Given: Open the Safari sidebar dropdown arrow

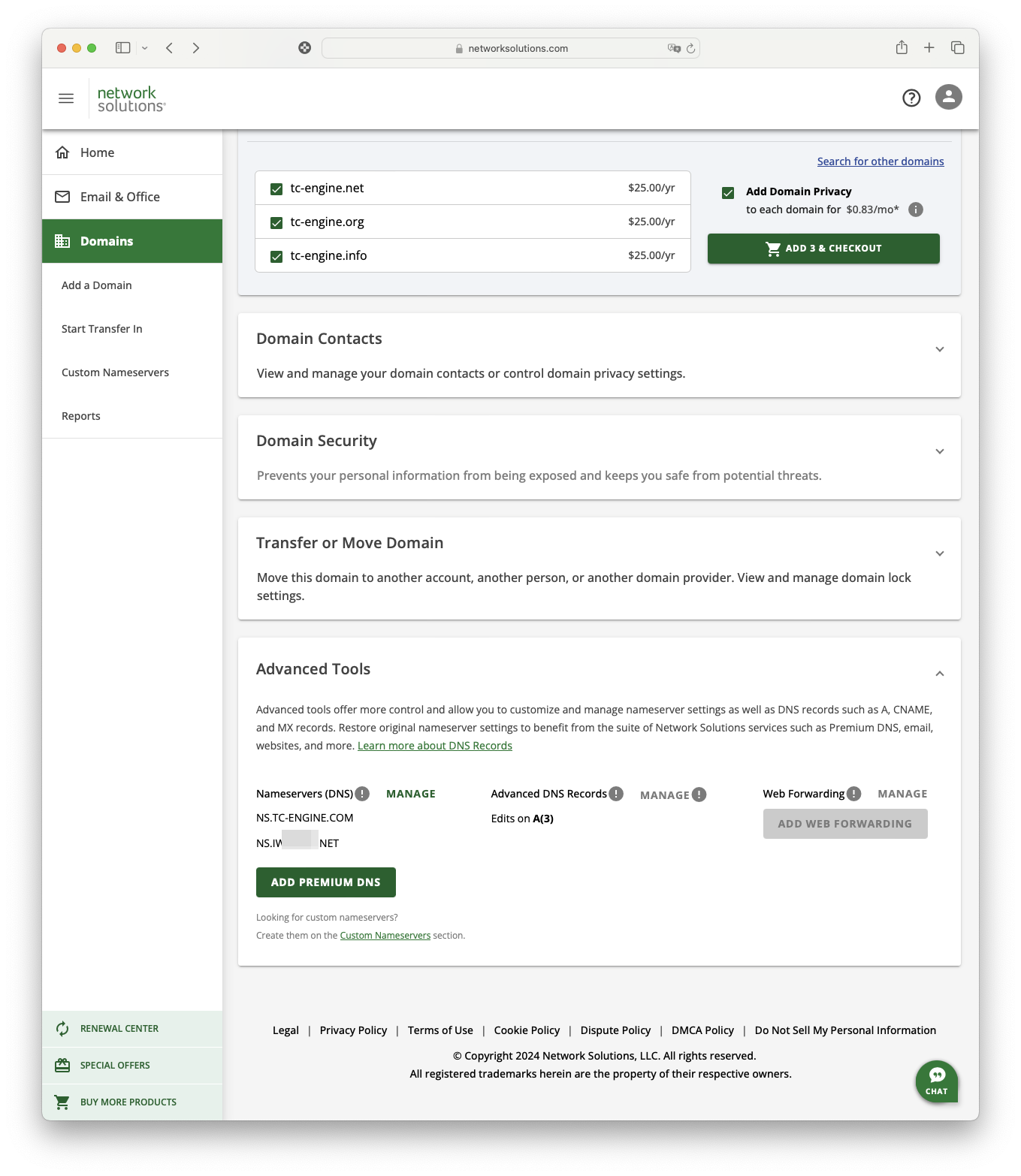Looking at the screenshot, I should [x=144, y=48].
